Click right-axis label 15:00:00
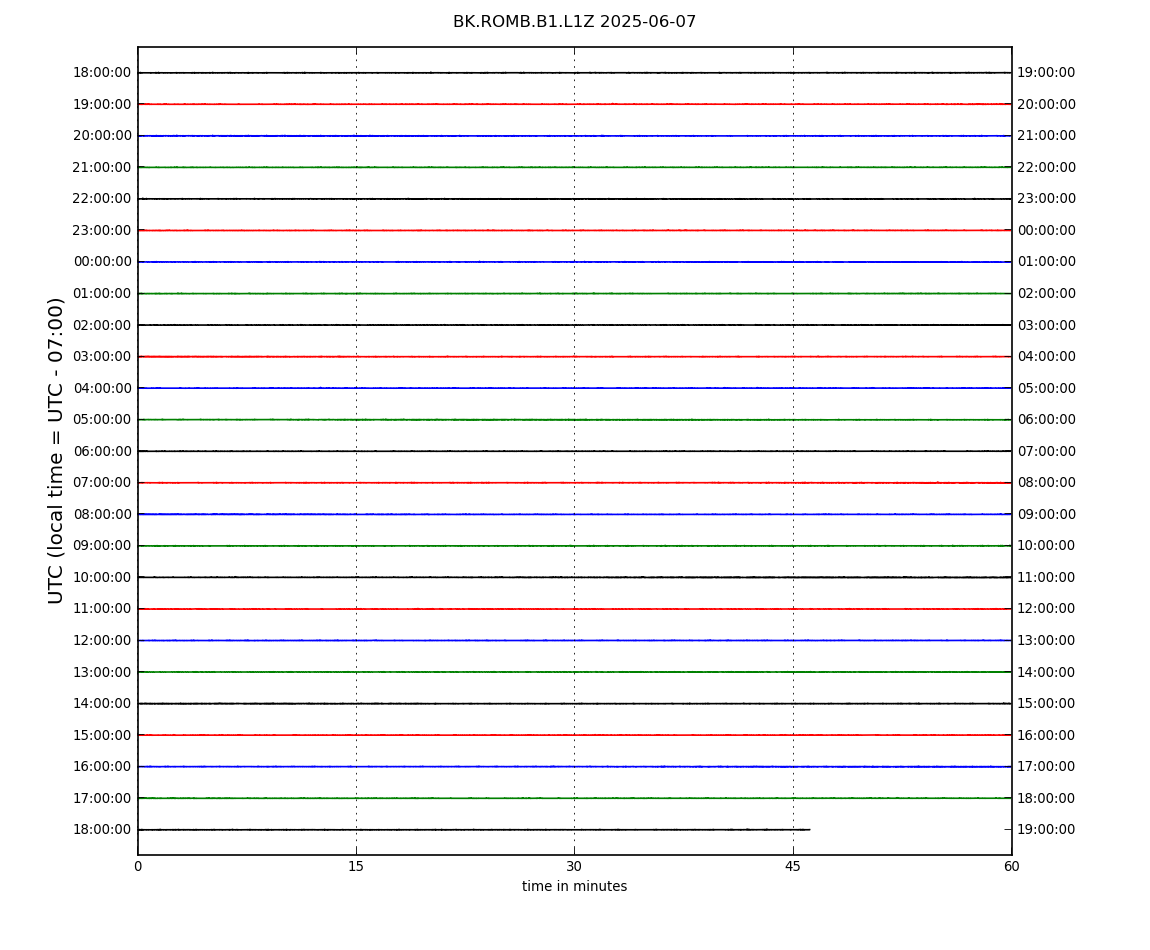 point(1047,704)
